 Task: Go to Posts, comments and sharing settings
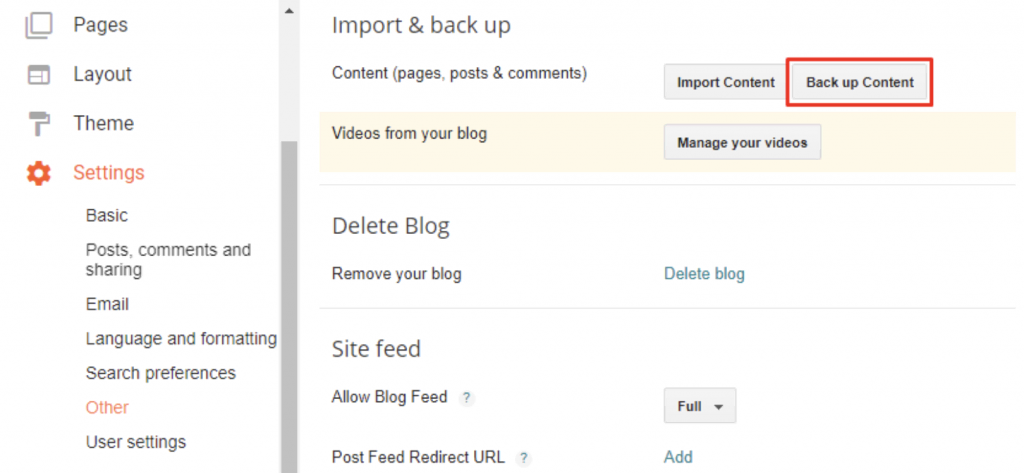(168, 259)
